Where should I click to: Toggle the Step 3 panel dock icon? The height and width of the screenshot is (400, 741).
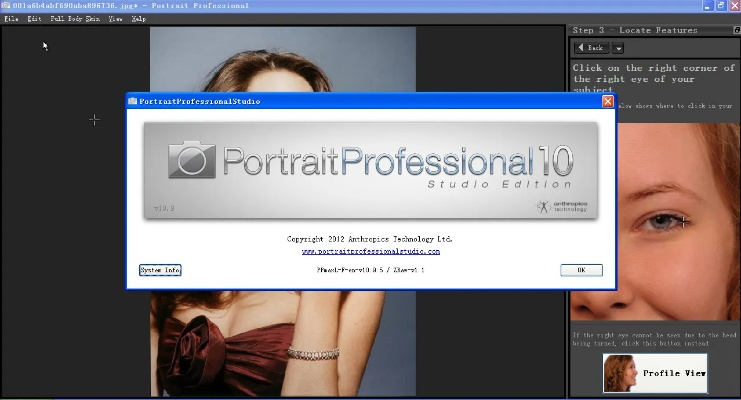coord(736,30)
